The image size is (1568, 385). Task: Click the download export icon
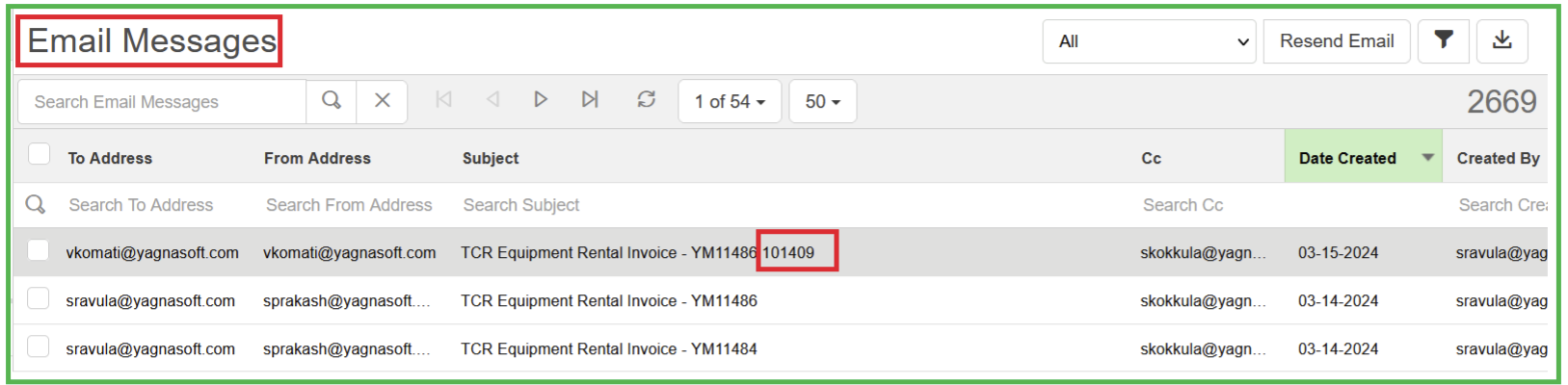pyautogui.click(x=1502, y=41)
